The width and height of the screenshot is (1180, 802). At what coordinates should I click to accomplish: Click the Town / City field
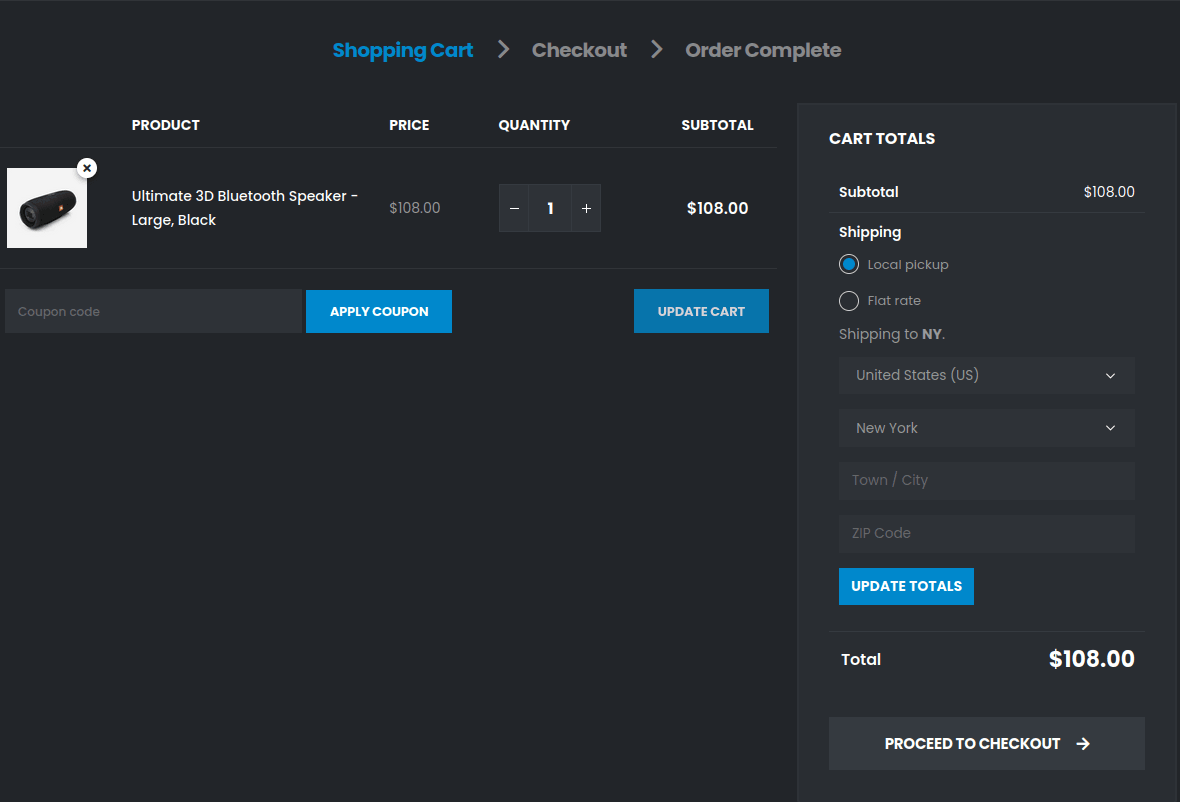986,480
